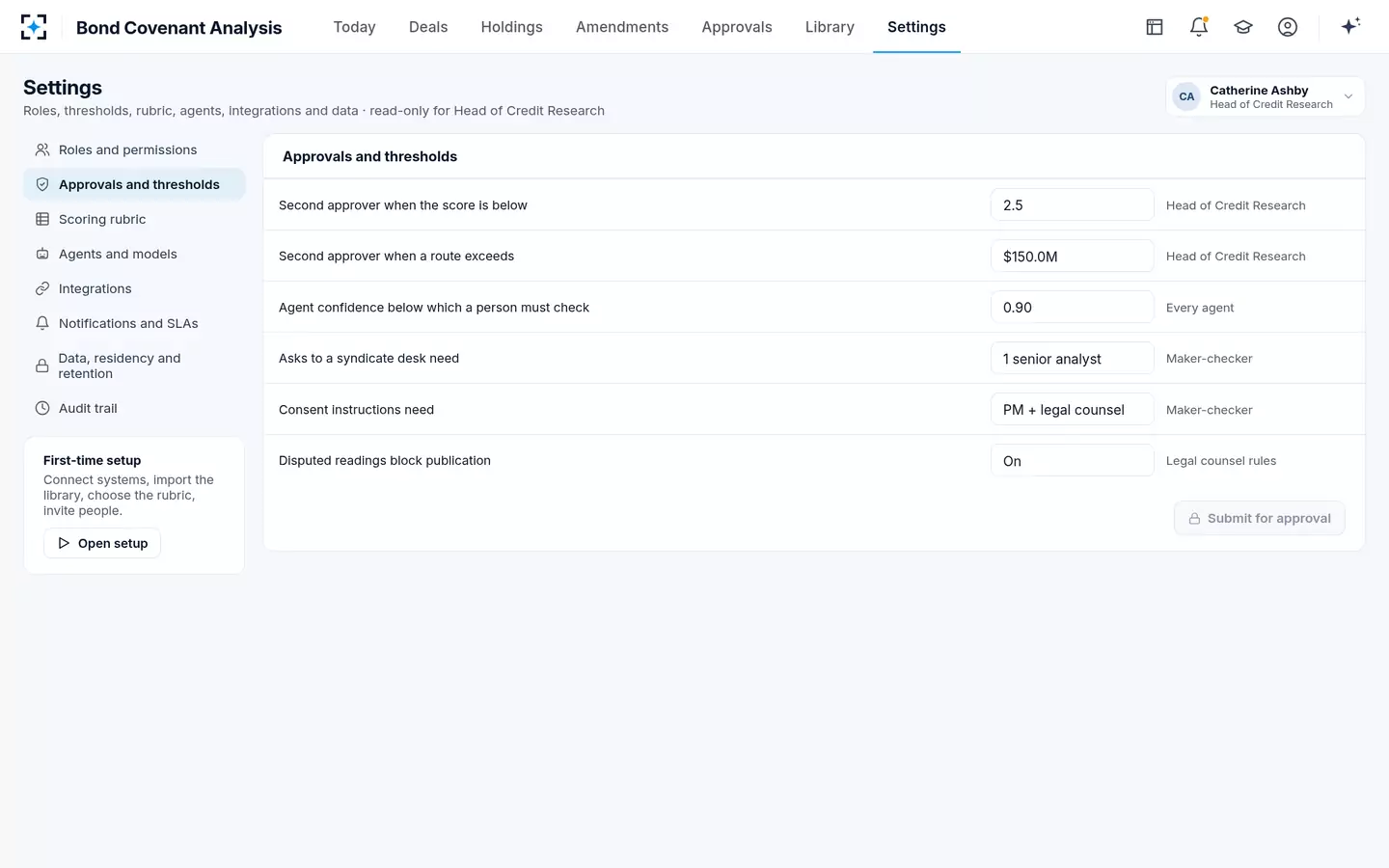Click the bell icon beside Notifications and SLAs

pyautogui.click(x=42, y=323)
